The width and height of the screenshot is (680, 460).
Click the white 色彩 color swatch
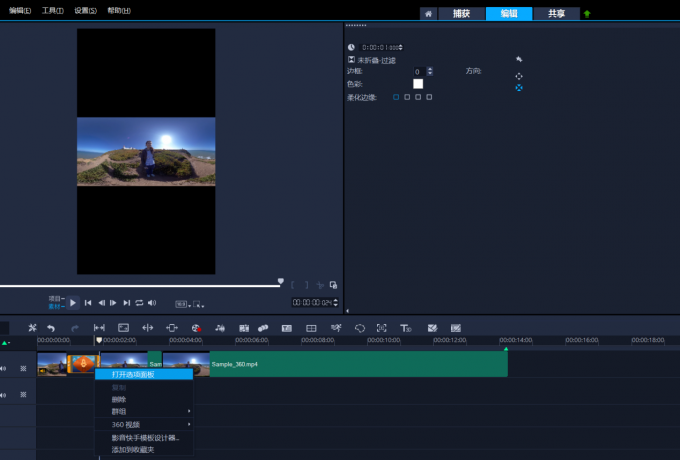(418, 84)
